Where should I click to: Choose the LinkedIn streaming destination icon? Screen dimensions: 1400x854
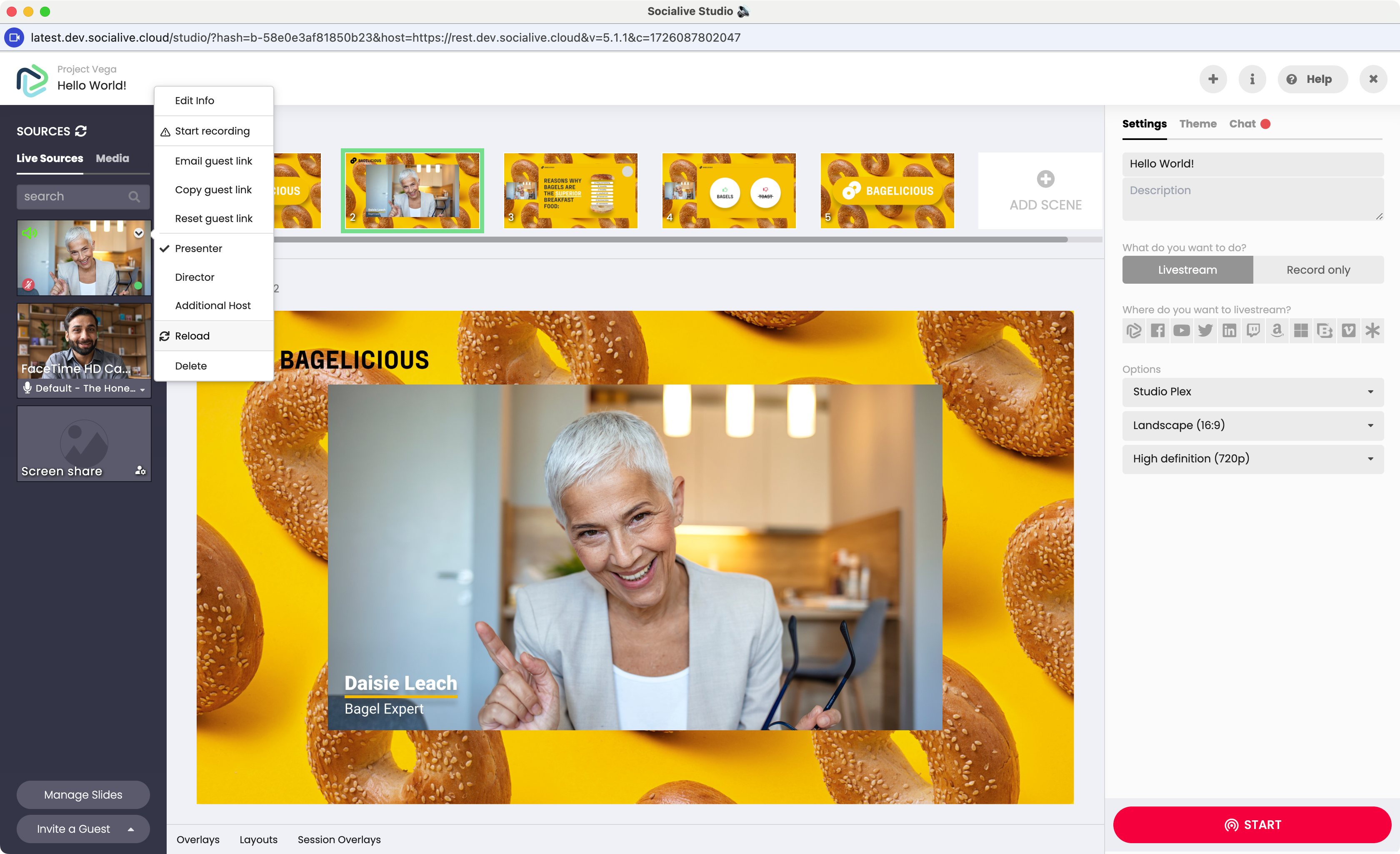point(1229,331)
